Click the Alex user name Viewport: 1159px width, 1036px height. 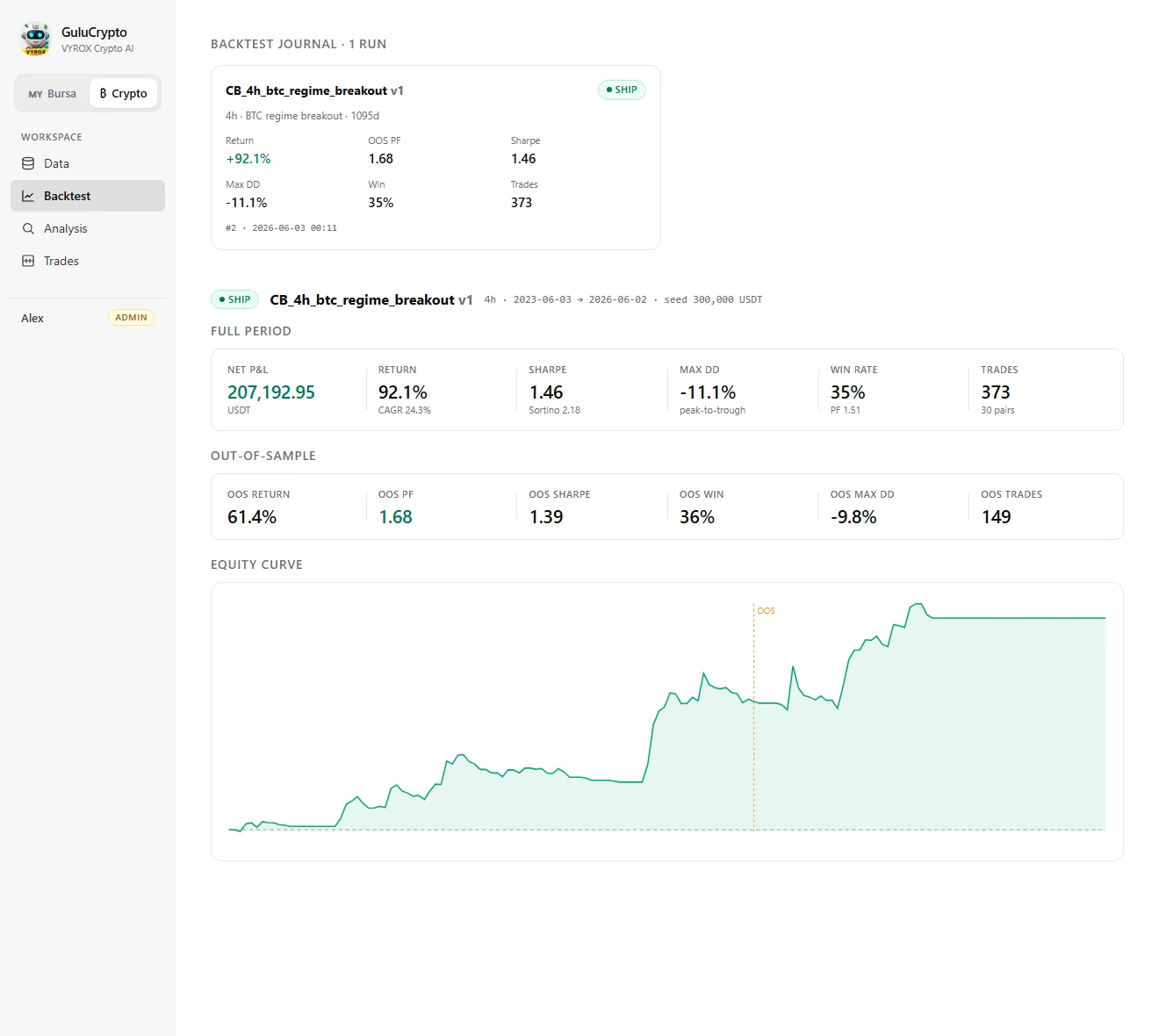[32, 318]
